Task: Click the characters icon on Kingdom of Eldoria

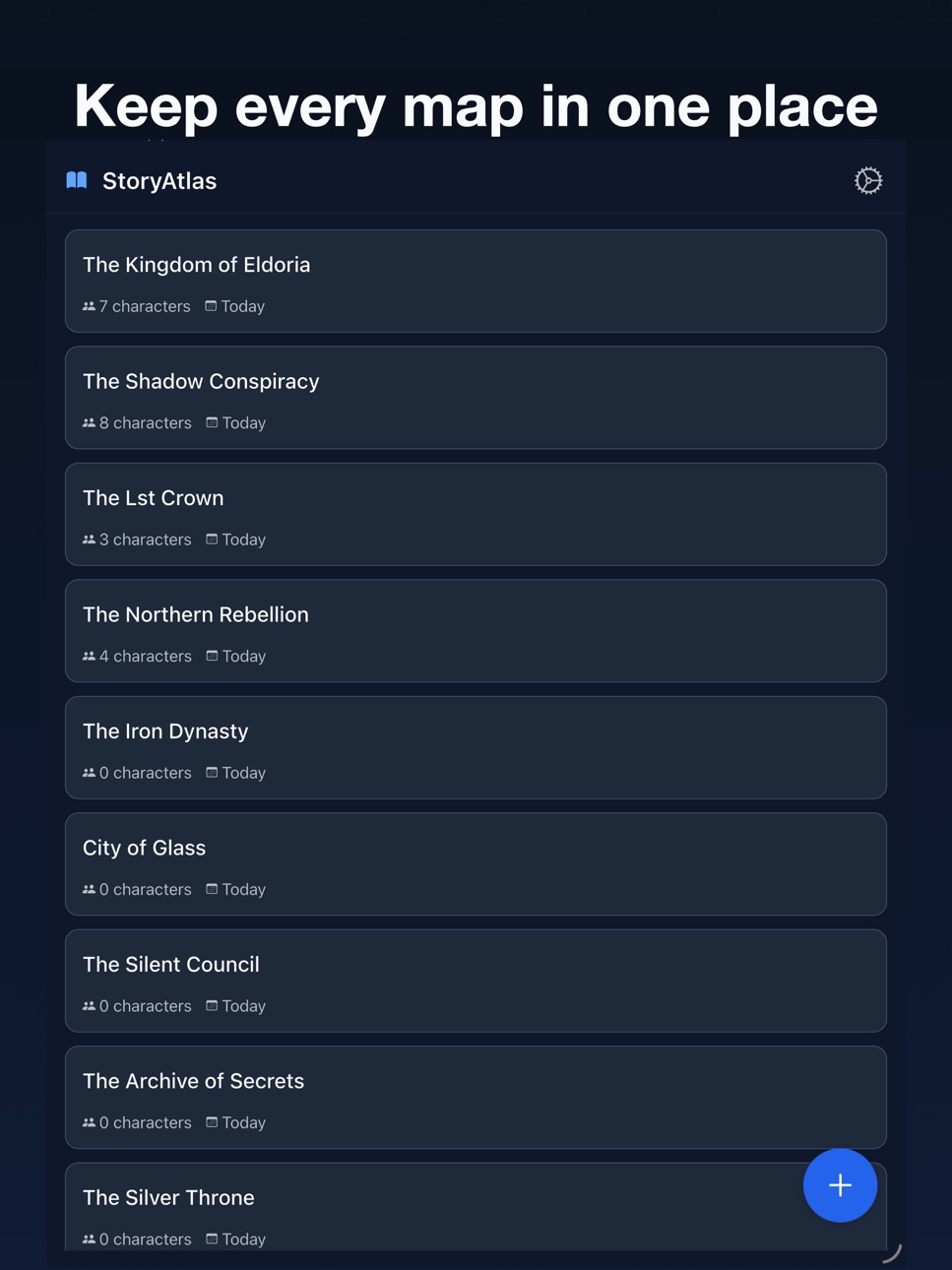Action: coord(89,306)
